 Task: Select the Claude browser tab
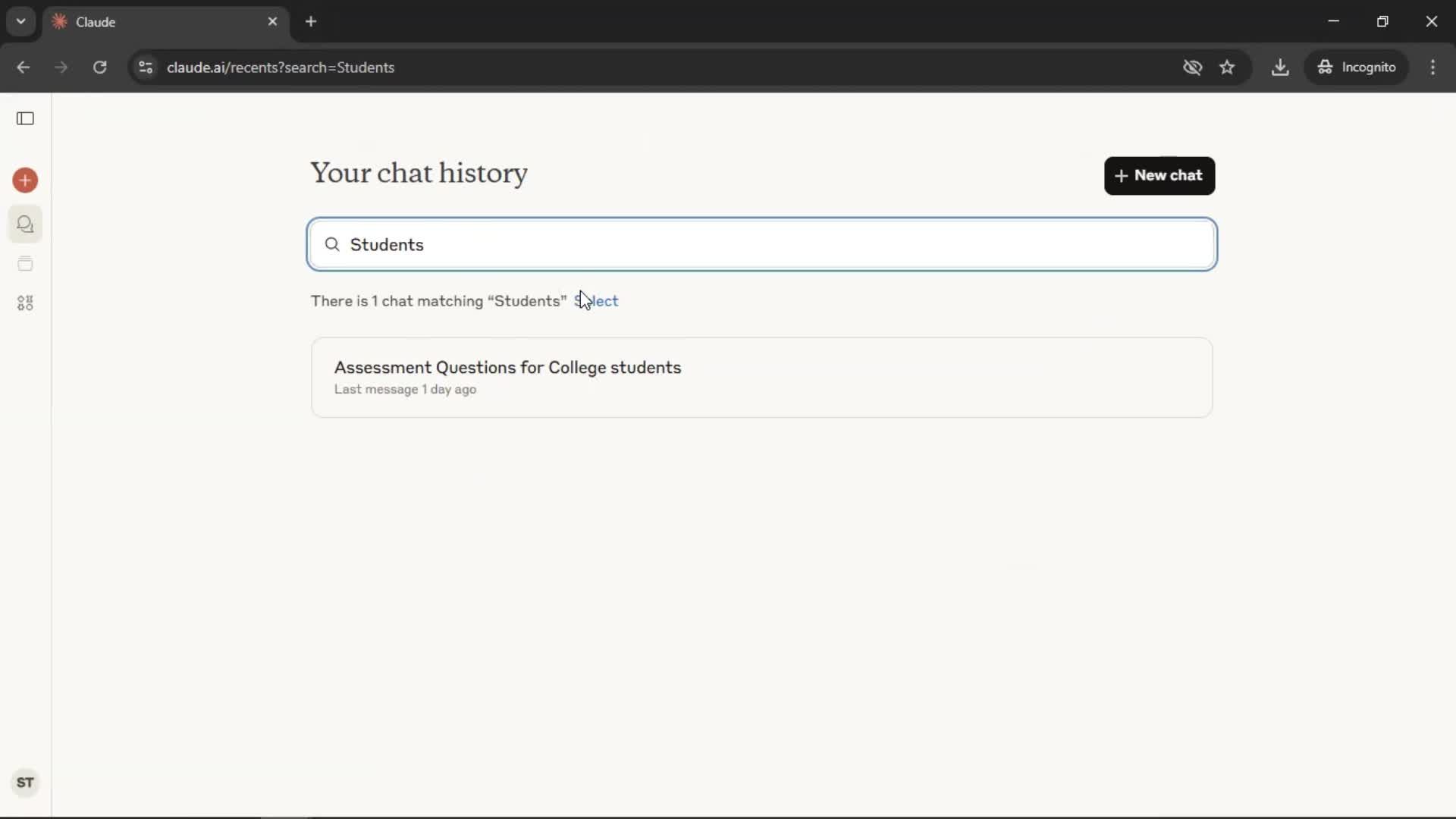[165, 22]
